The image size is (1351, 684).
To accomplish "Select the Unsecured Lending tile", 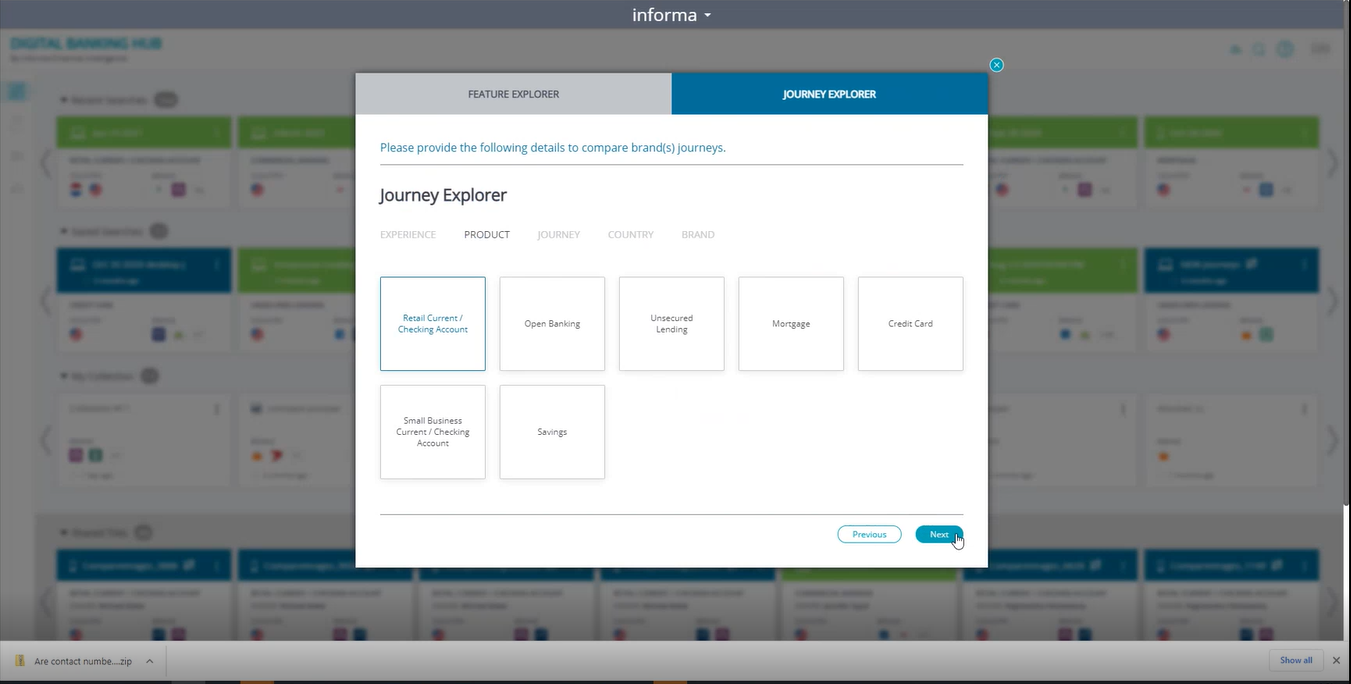I will coord(672,324).
